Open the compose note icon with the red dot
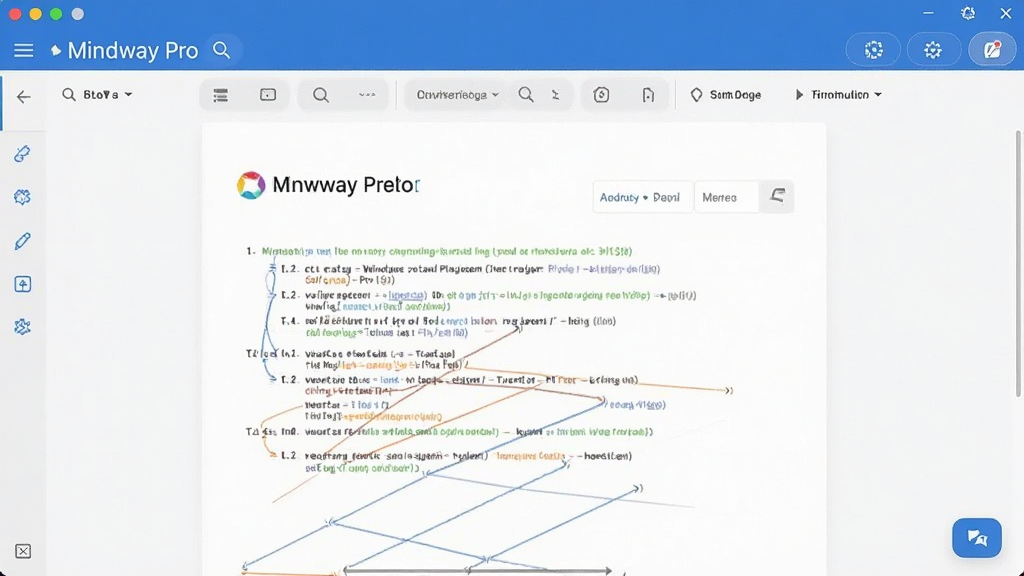 992,50
